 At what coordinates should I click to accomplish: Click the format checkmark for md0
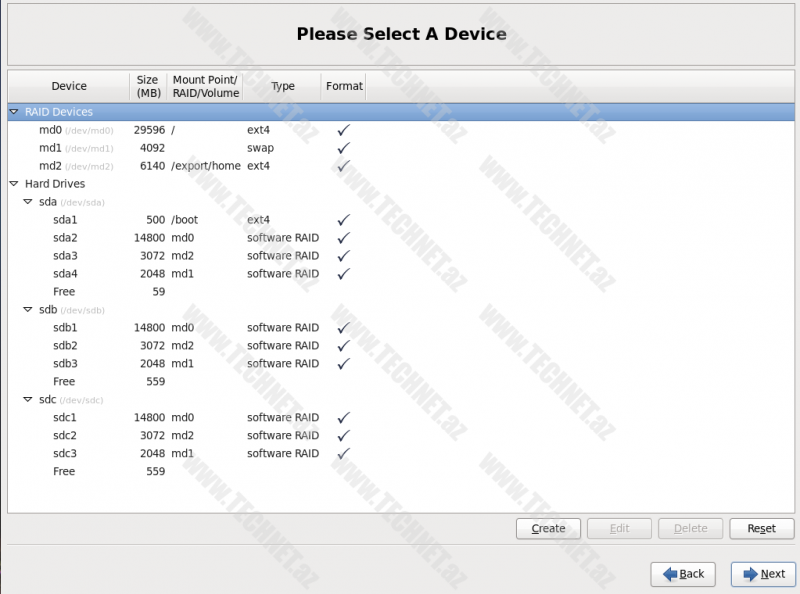pyautogui.click(x=343, y=130)
